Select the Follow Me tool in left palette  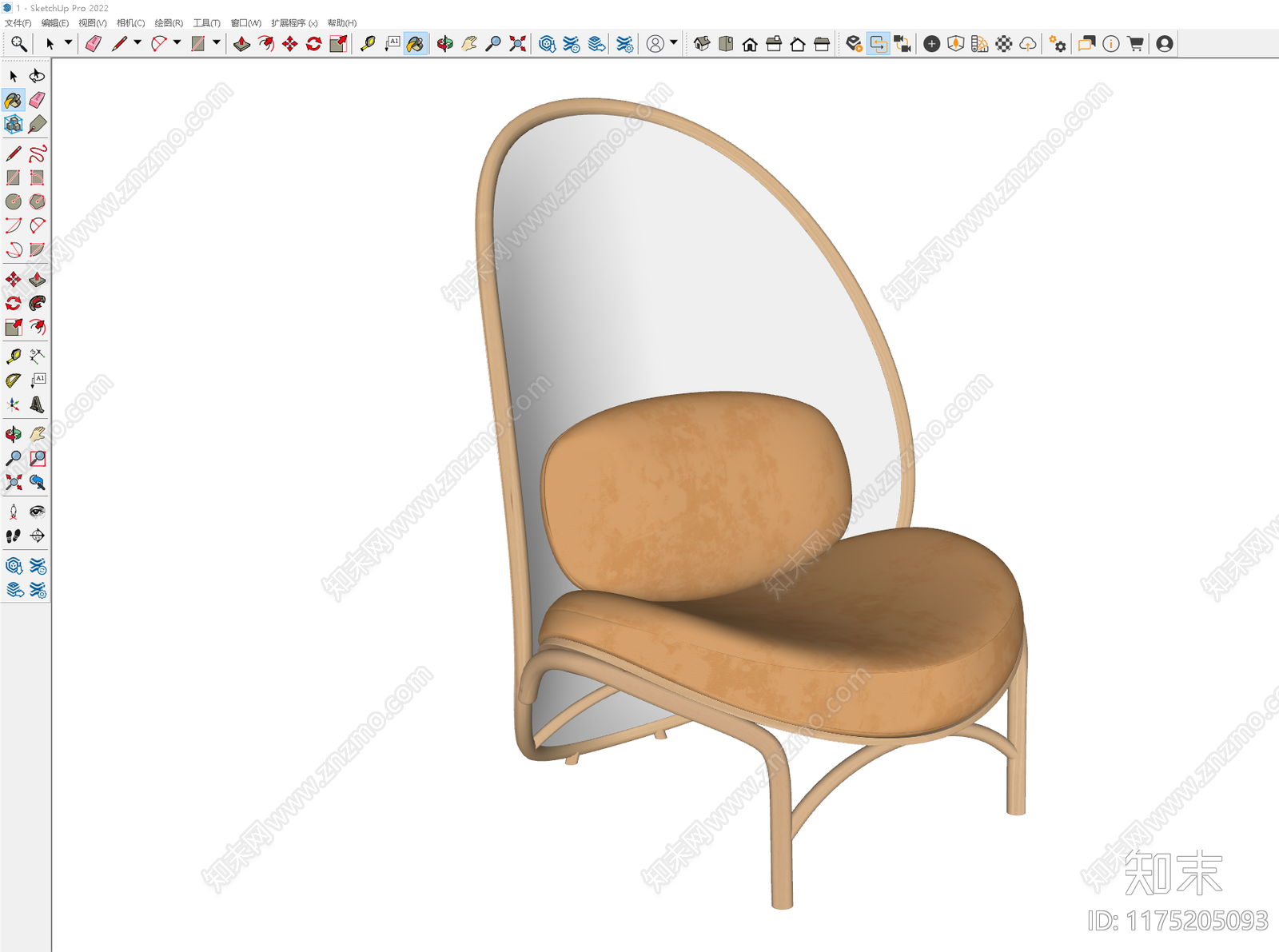(37, 303)
